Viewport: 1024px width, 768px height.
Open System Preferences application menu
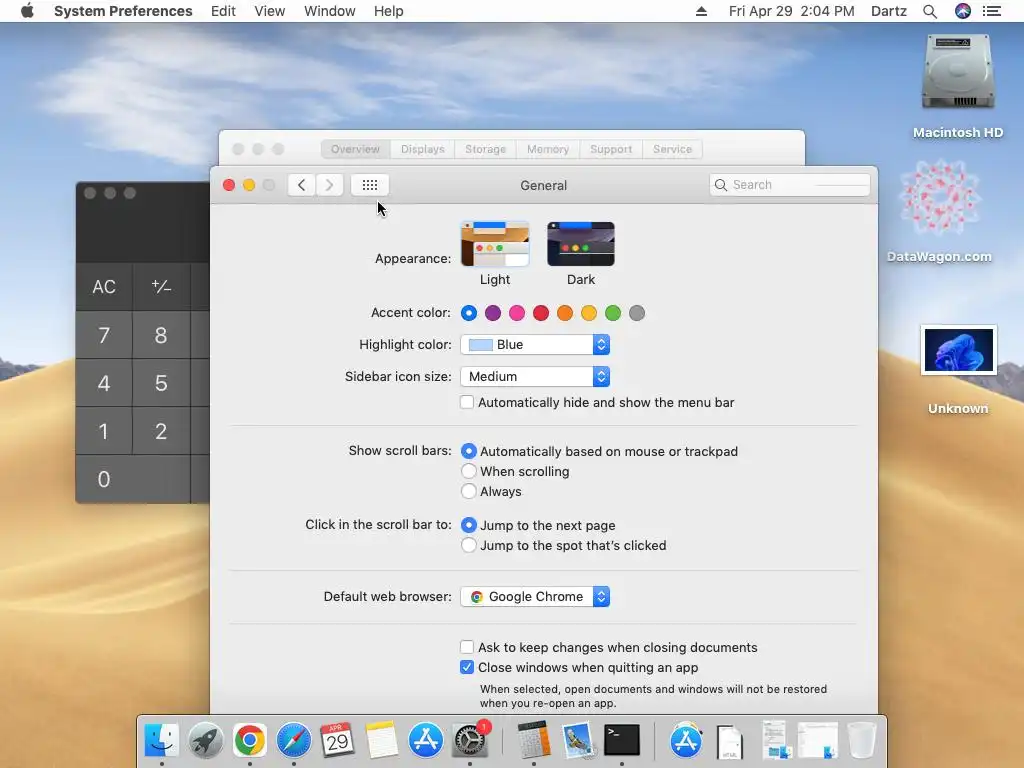click(x=123, y=11)
